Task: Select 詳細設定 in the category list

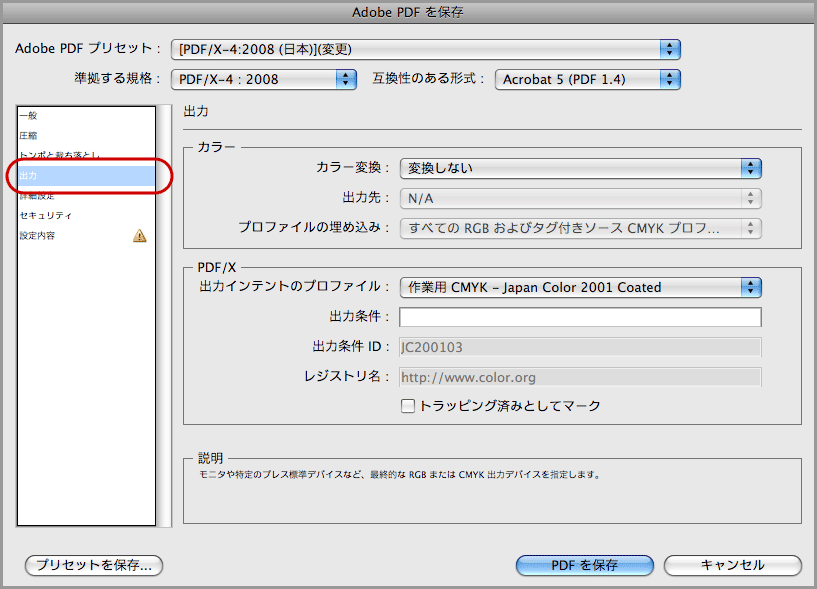Action: [86, 196]
